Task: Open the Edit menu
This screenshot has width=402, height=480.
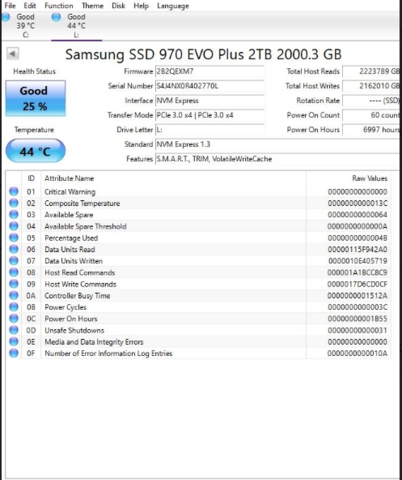Action: coord(30,6)
